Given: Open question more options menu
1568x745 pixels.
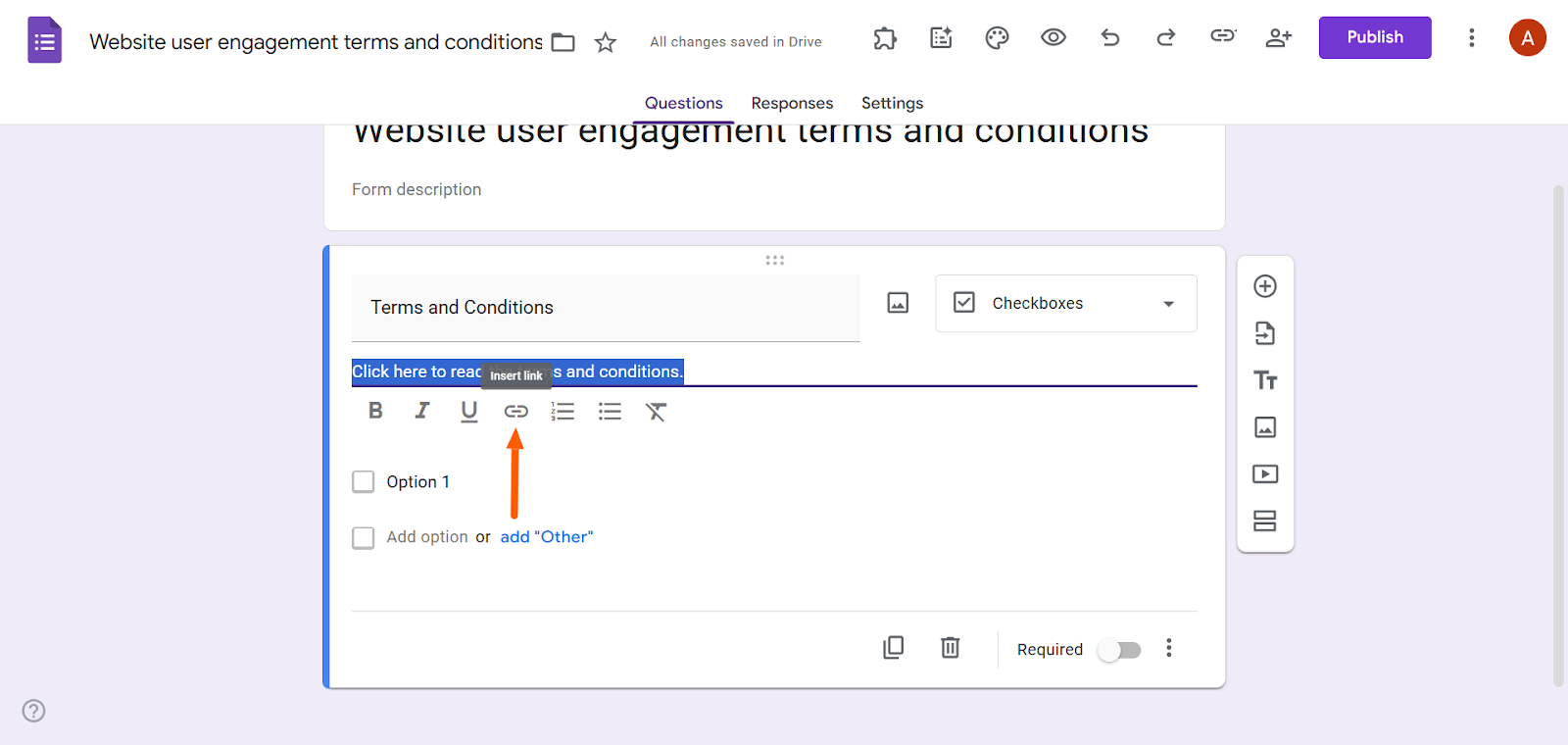Looking at the screenshot, I should click(1169, 648).
